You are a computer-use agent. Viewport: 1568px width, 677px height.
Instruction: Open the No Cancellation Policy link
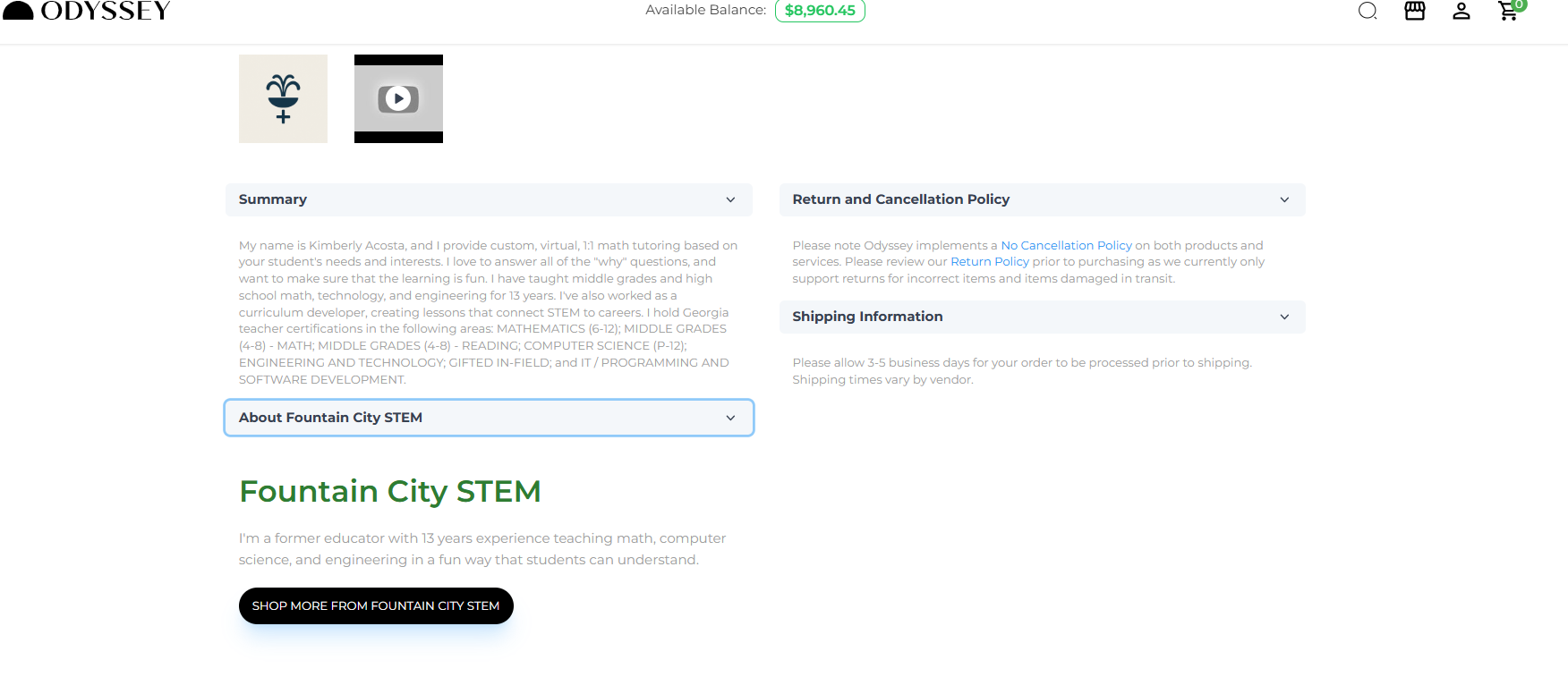(x=1066, y=245)
